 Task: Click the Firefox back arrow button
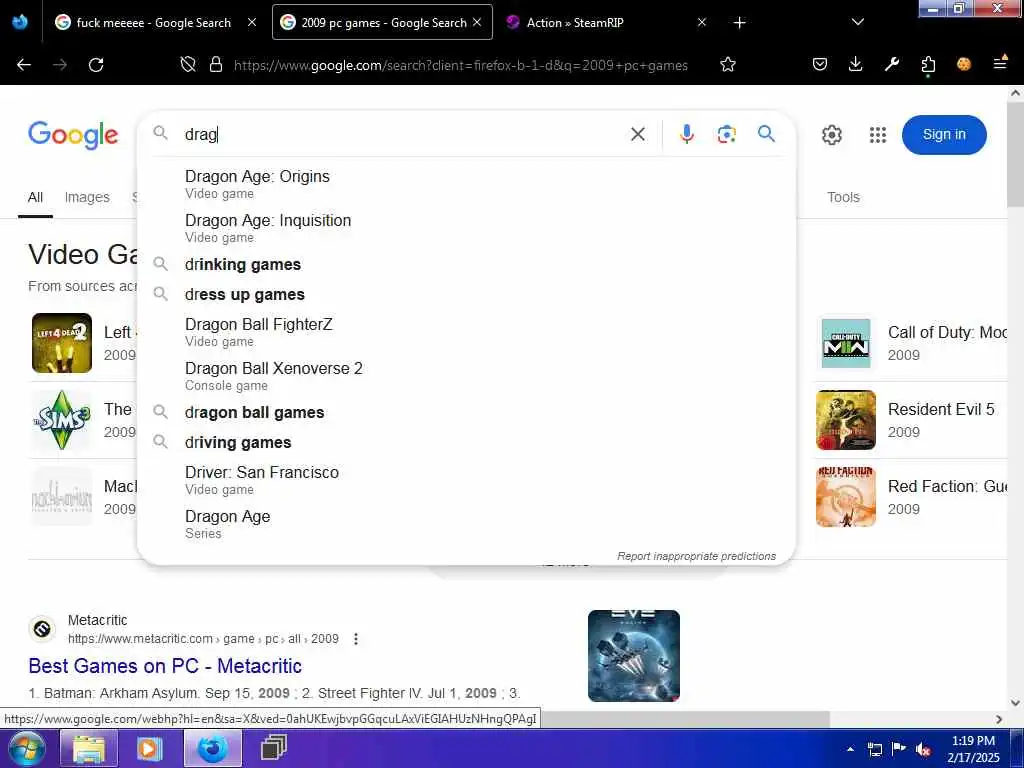[x=24, y=65]
